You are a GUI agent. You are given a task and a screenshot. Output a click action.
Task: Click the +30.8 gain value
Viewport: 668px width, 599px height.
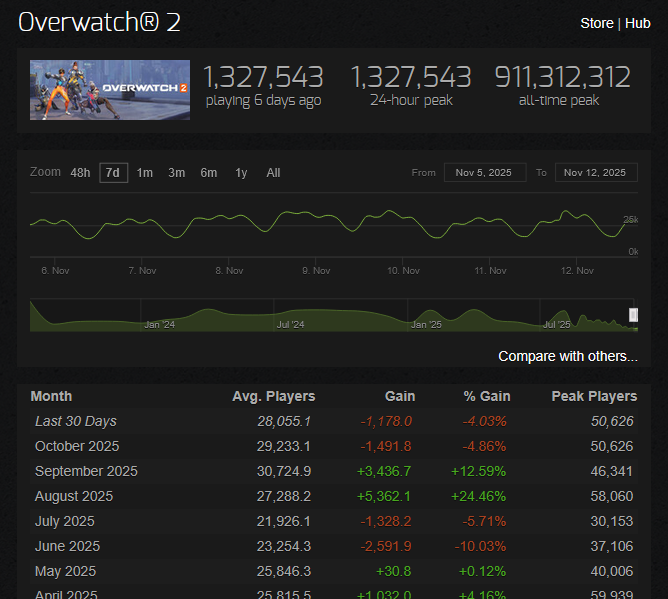(x=394, y=571)
